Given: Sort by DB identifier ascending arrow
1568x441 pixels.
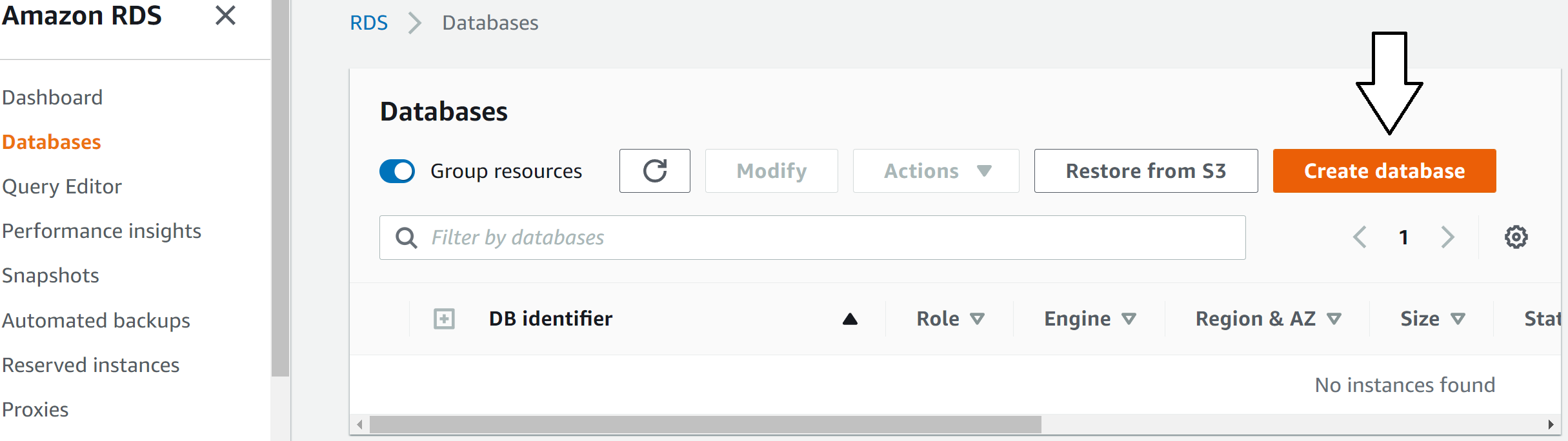Looking at the screenshot, I should tap(850, 319).
